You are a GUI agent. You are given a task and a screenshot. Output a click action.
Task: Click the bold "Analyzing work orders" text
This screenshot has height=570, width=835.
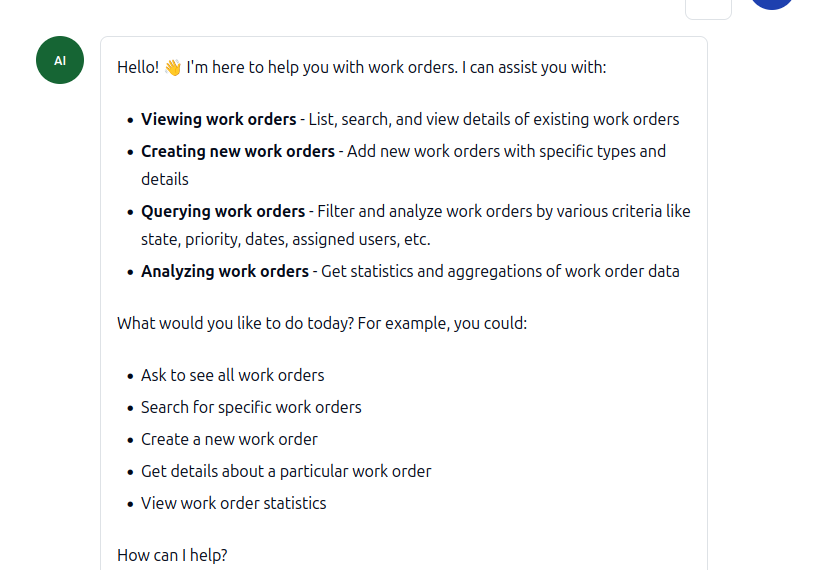[225, 272]
